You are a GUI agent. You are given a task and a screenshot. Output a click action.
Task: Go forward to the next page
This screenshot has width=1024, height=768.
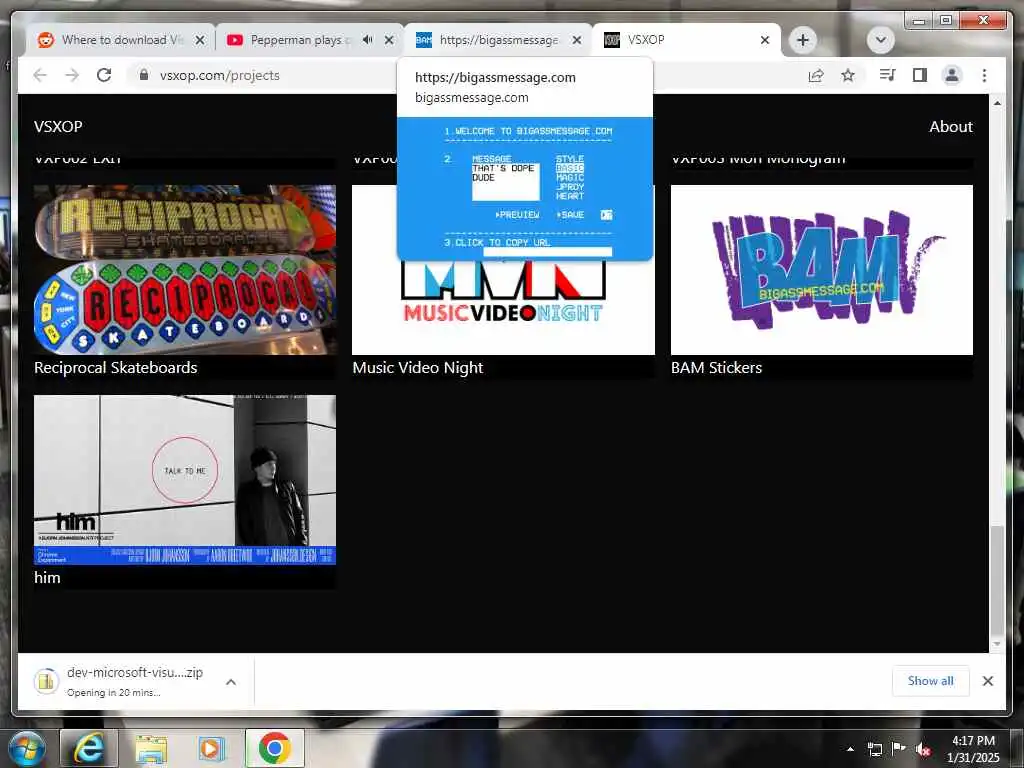[x=72, y=75]
